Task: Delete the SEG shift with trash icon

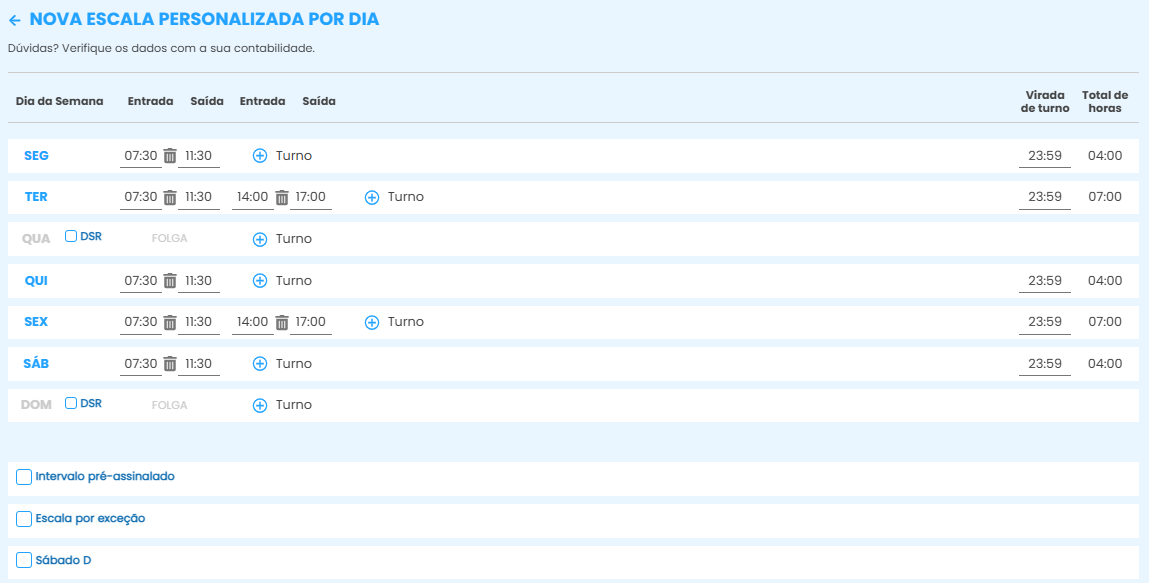Action: [x=170, y=156]
